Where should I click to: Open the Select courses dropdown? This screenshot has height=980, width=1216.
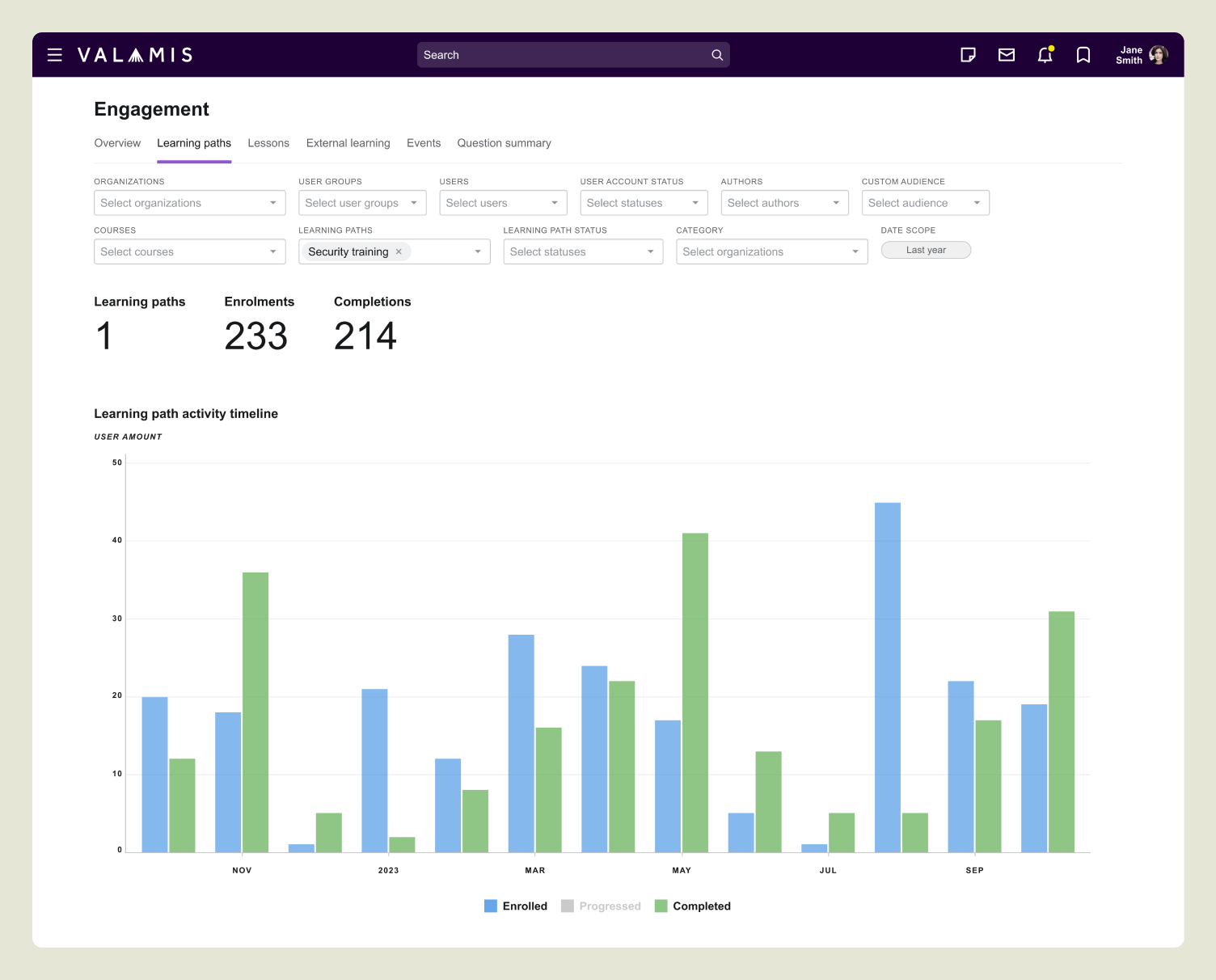(x=190, y=251)
